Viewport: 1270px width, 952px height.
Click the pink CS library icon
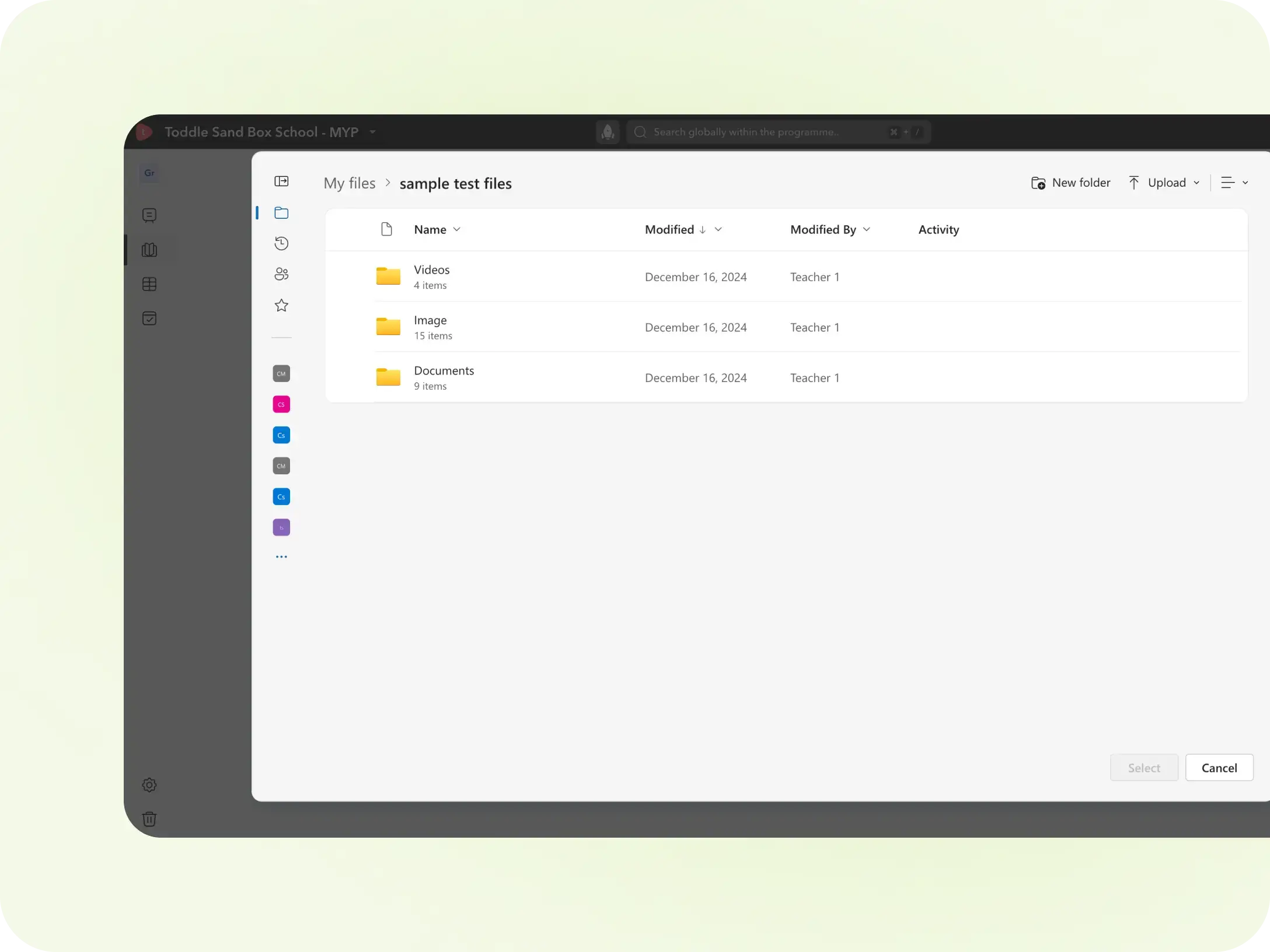tap(281, 404)
